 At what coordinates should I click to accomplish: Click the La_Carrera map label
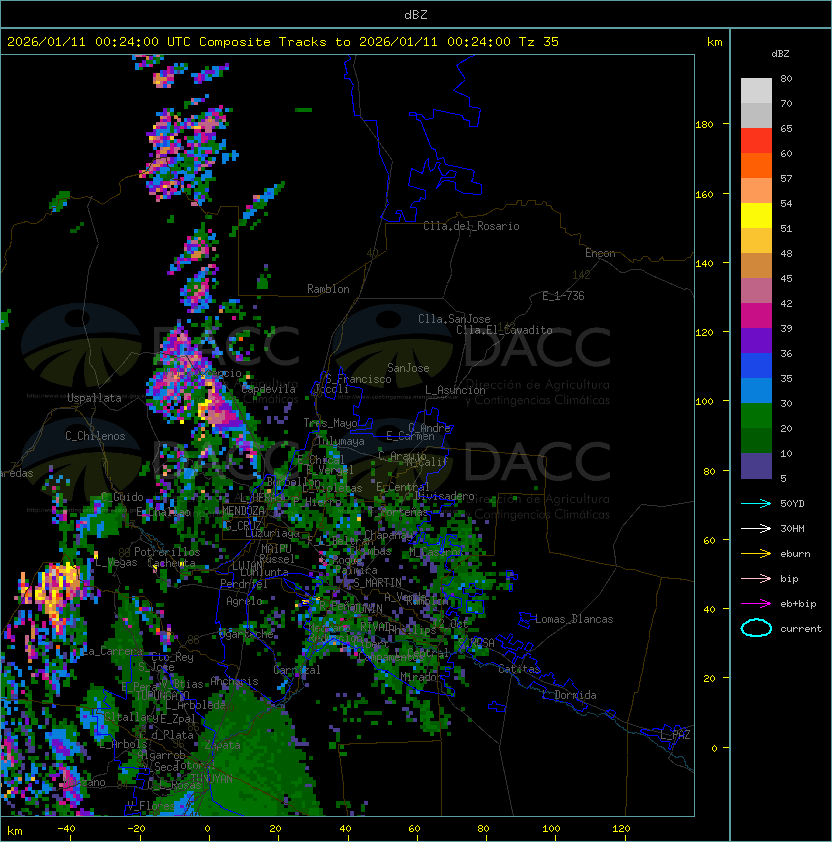112,651
